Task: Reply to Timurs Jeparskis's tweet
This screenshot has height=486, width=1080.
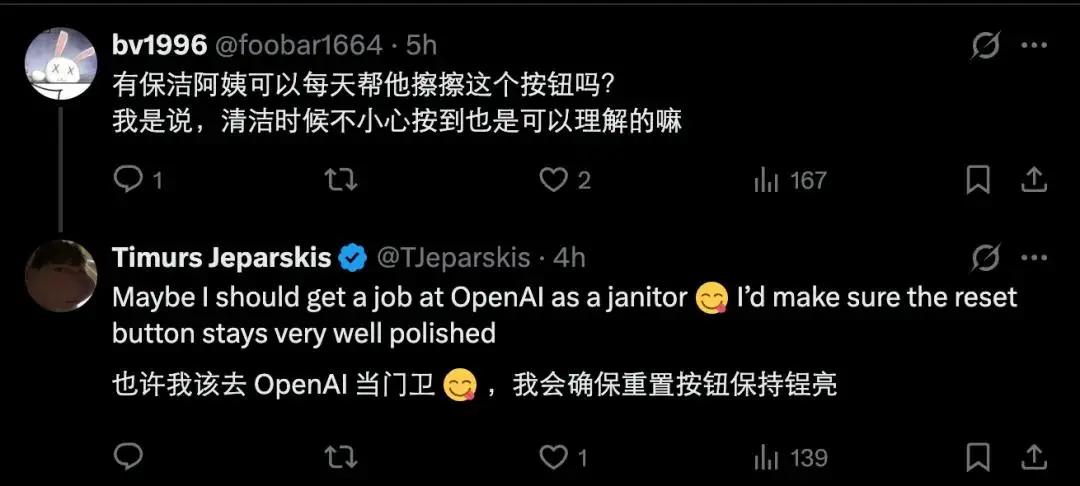Action: pos(127,456)
